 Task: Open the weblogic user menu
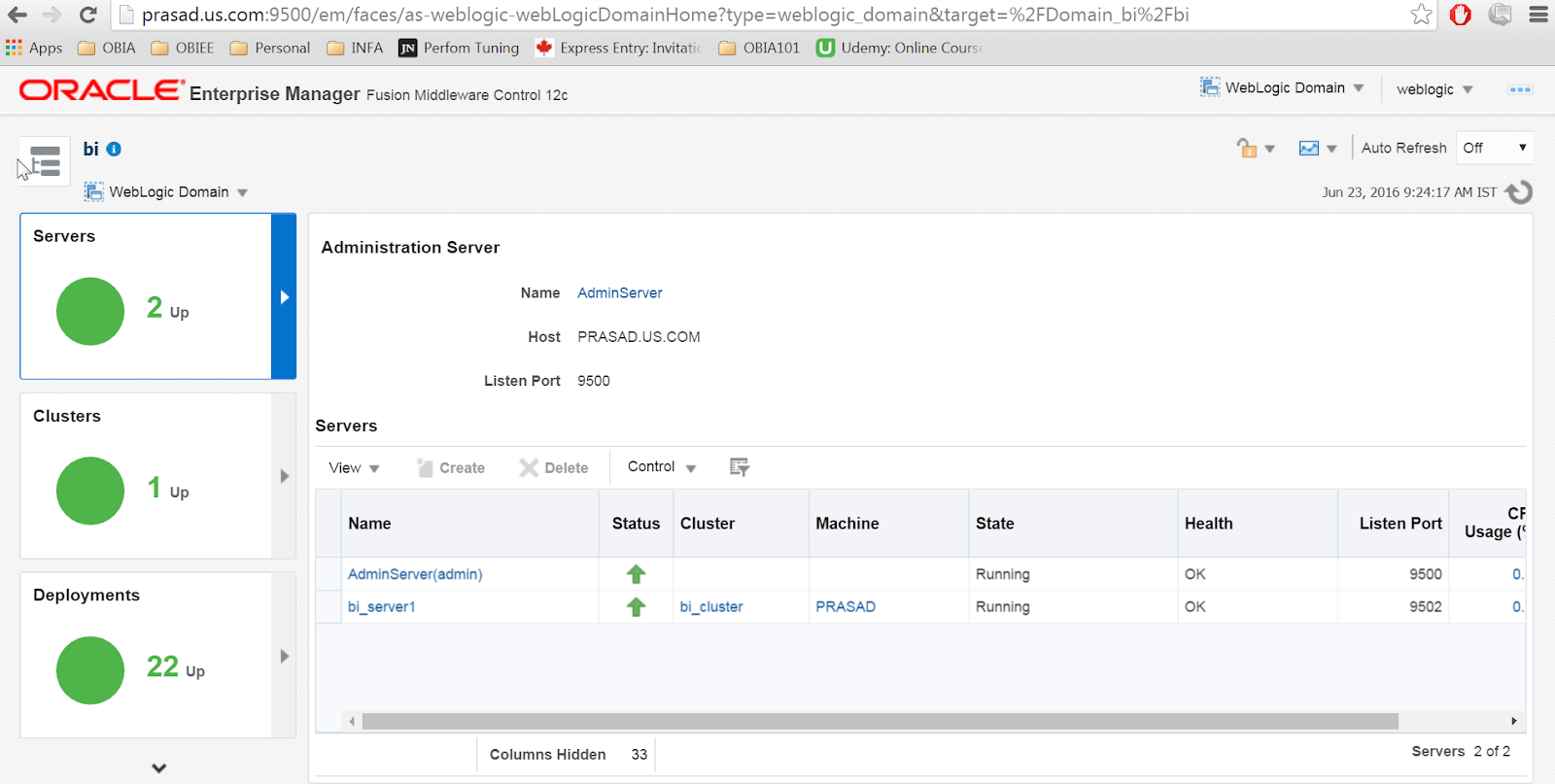tap(1434, 89)
